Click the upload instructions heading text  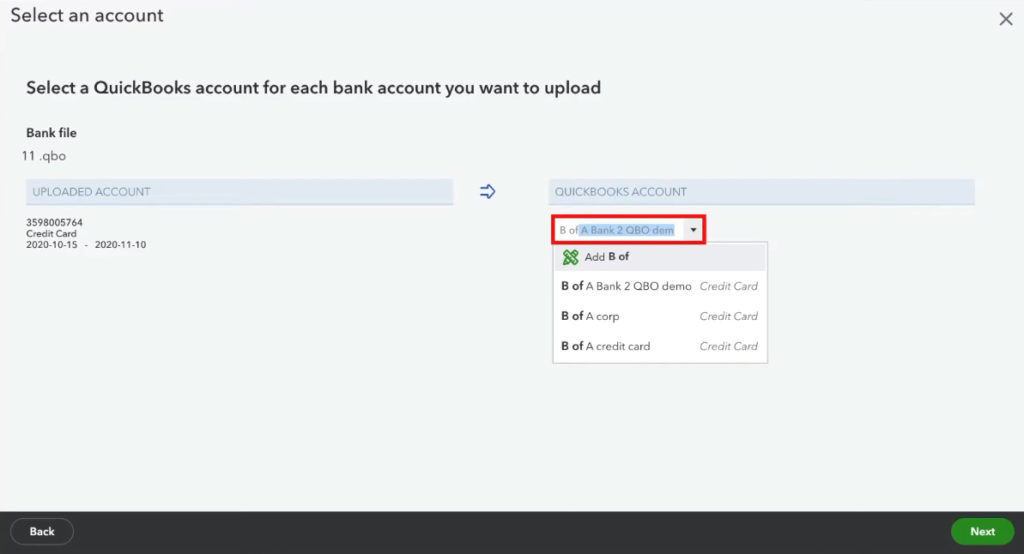pyautogui.click(x=313, y=88)
